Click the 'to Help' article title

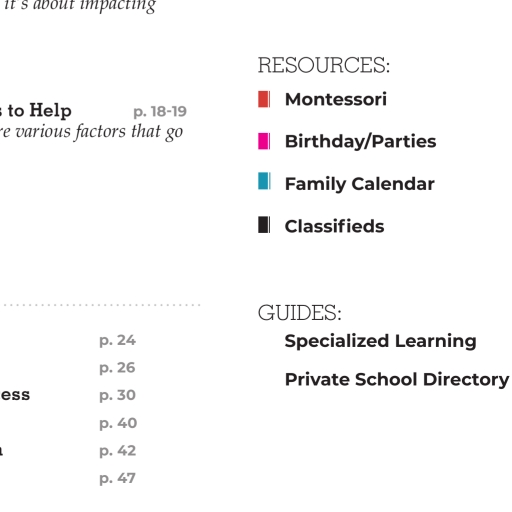39,110
